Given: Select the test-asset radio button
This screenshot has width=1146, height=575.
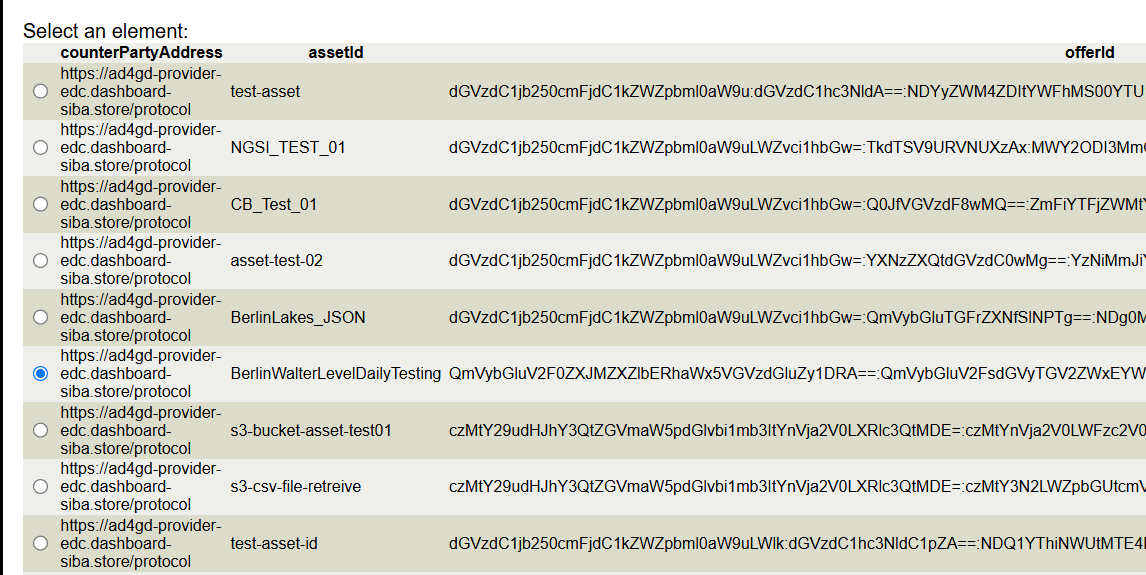Looking at the screenshot, I should [x=40, y=91].
